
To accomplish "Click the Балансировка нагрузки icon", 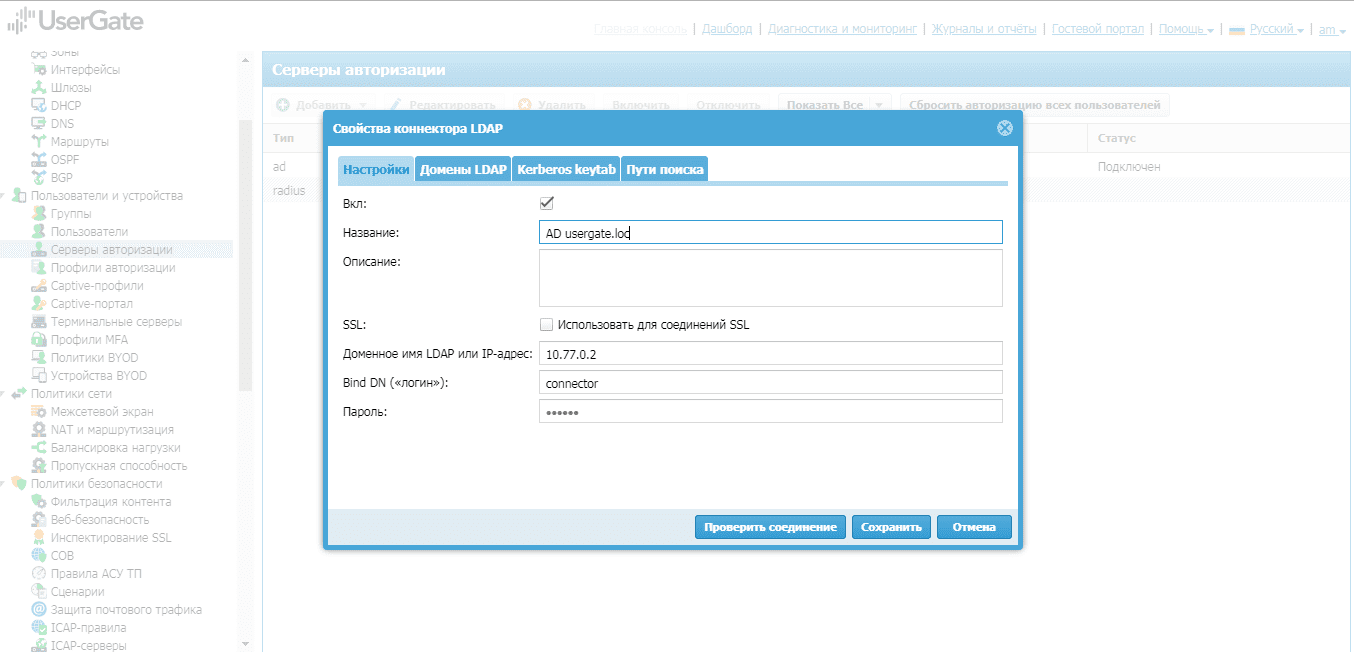I will click(x=39, y=447).
